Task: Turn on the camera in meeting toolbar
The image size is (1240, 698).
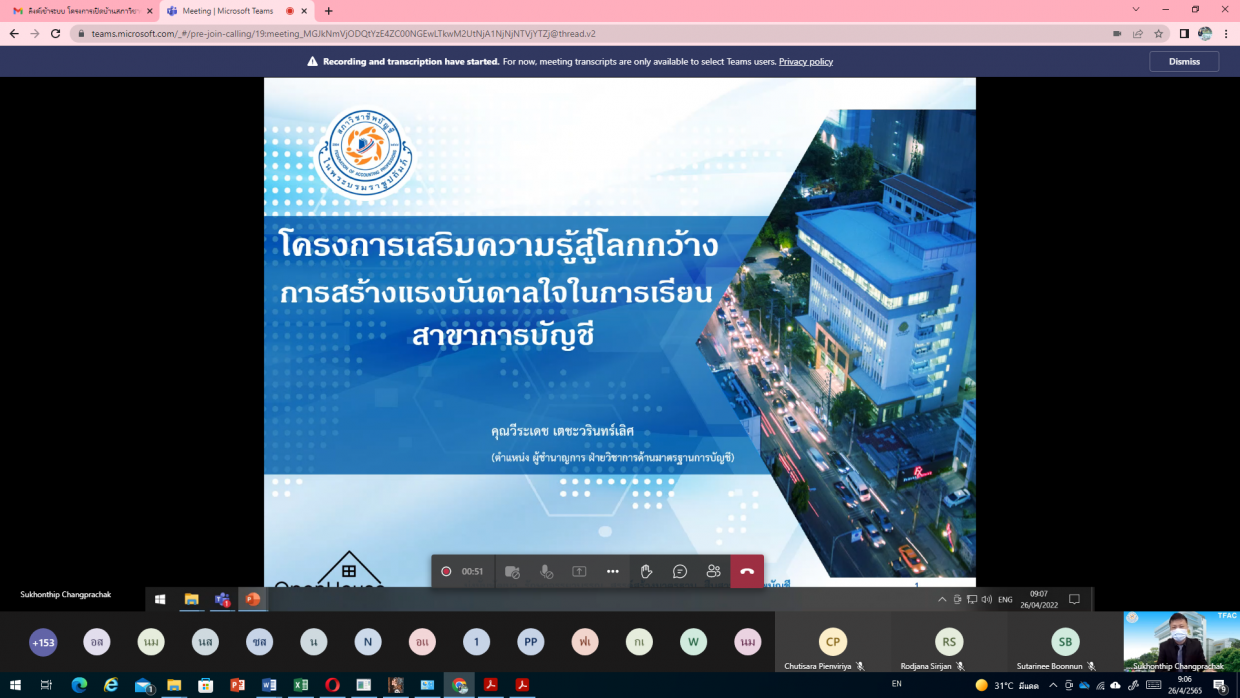Action: pos(512,571)
